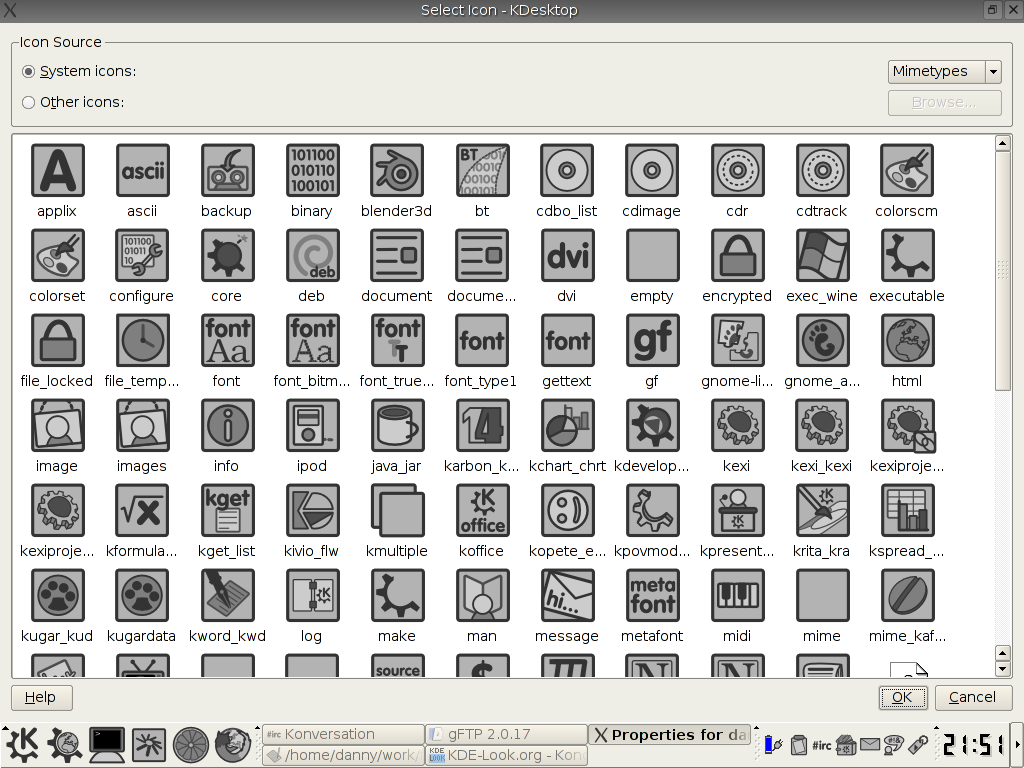
Task: Choose the html globe icon
Action: (907, 340)
